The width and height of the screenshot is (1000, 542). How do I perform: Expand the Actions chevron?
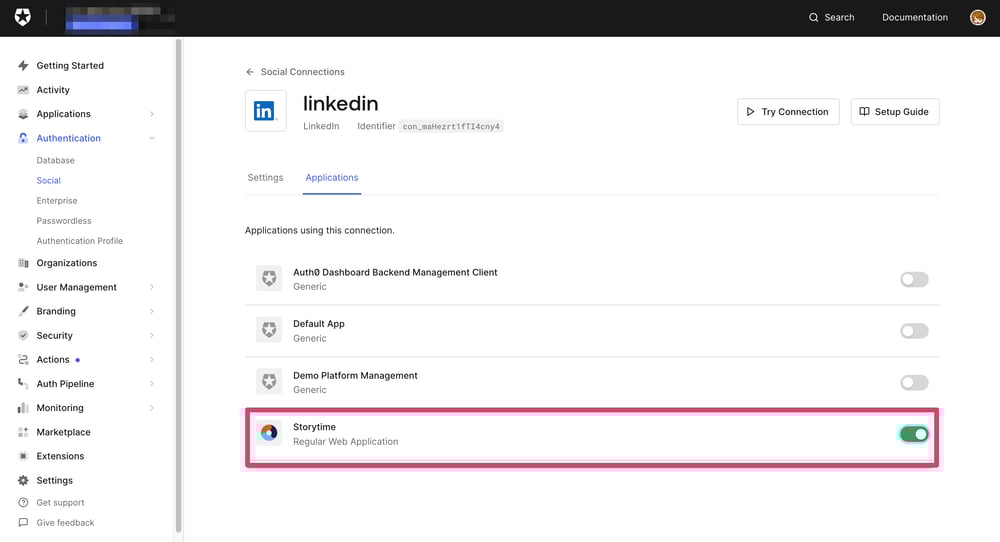[152, 360]
